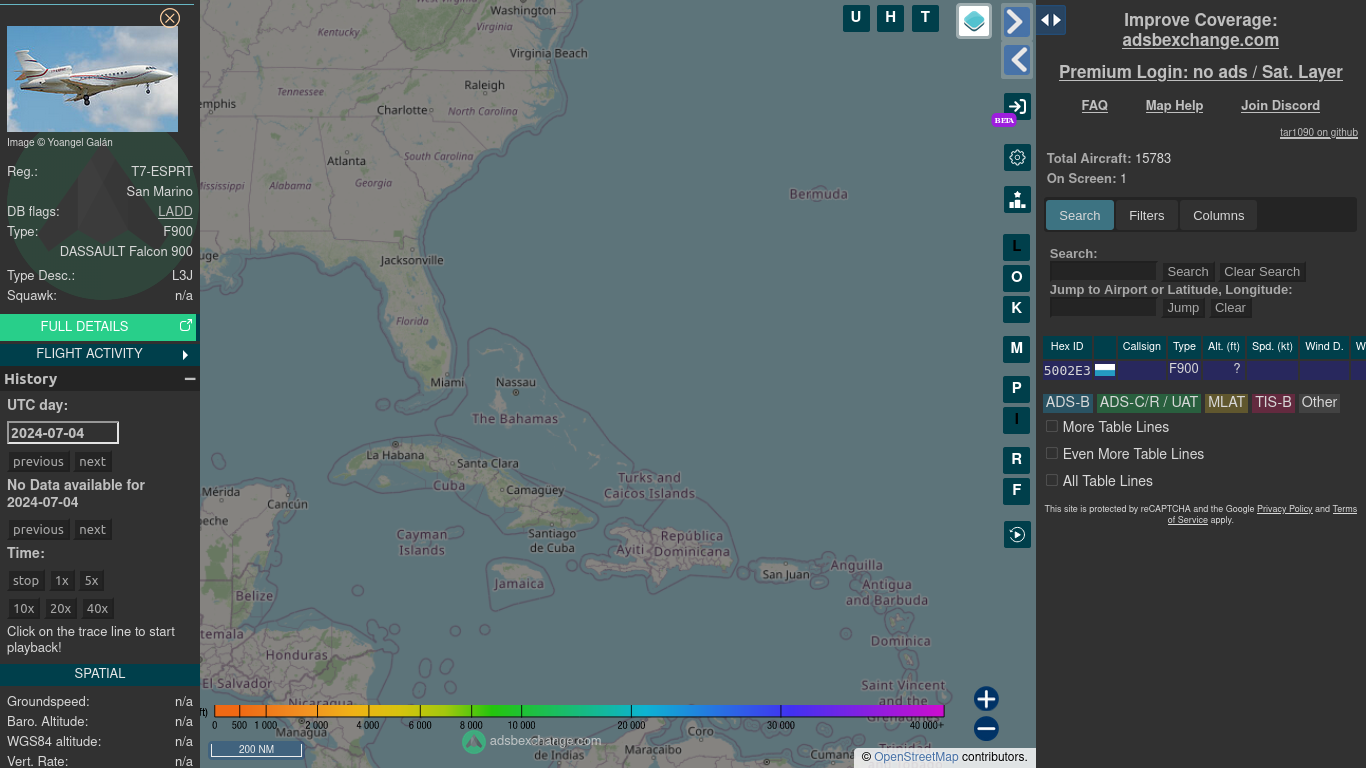
Task: Open the Join Discord link
Action: point(1280,105)
